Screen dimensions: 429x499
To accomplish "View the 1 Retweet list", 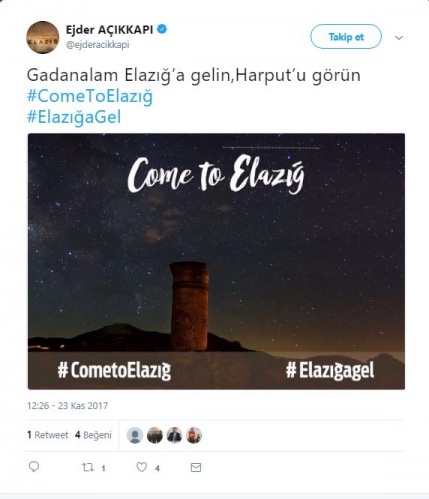I will pos(48,435).
